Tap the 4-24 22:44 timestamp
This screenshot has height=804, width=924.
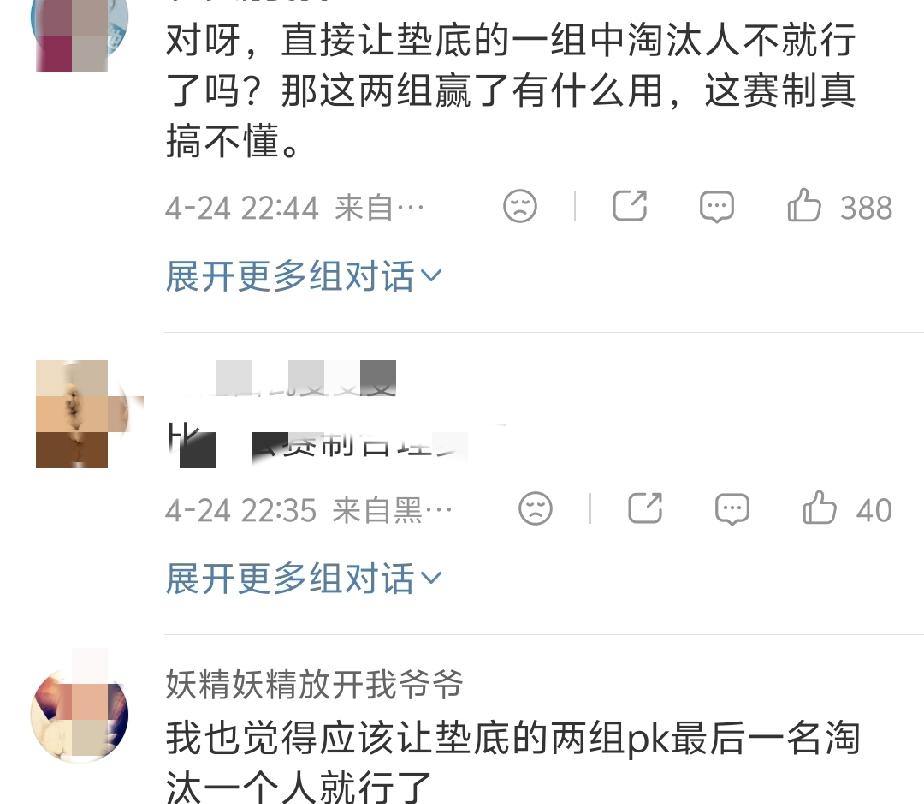click(242, 208)
